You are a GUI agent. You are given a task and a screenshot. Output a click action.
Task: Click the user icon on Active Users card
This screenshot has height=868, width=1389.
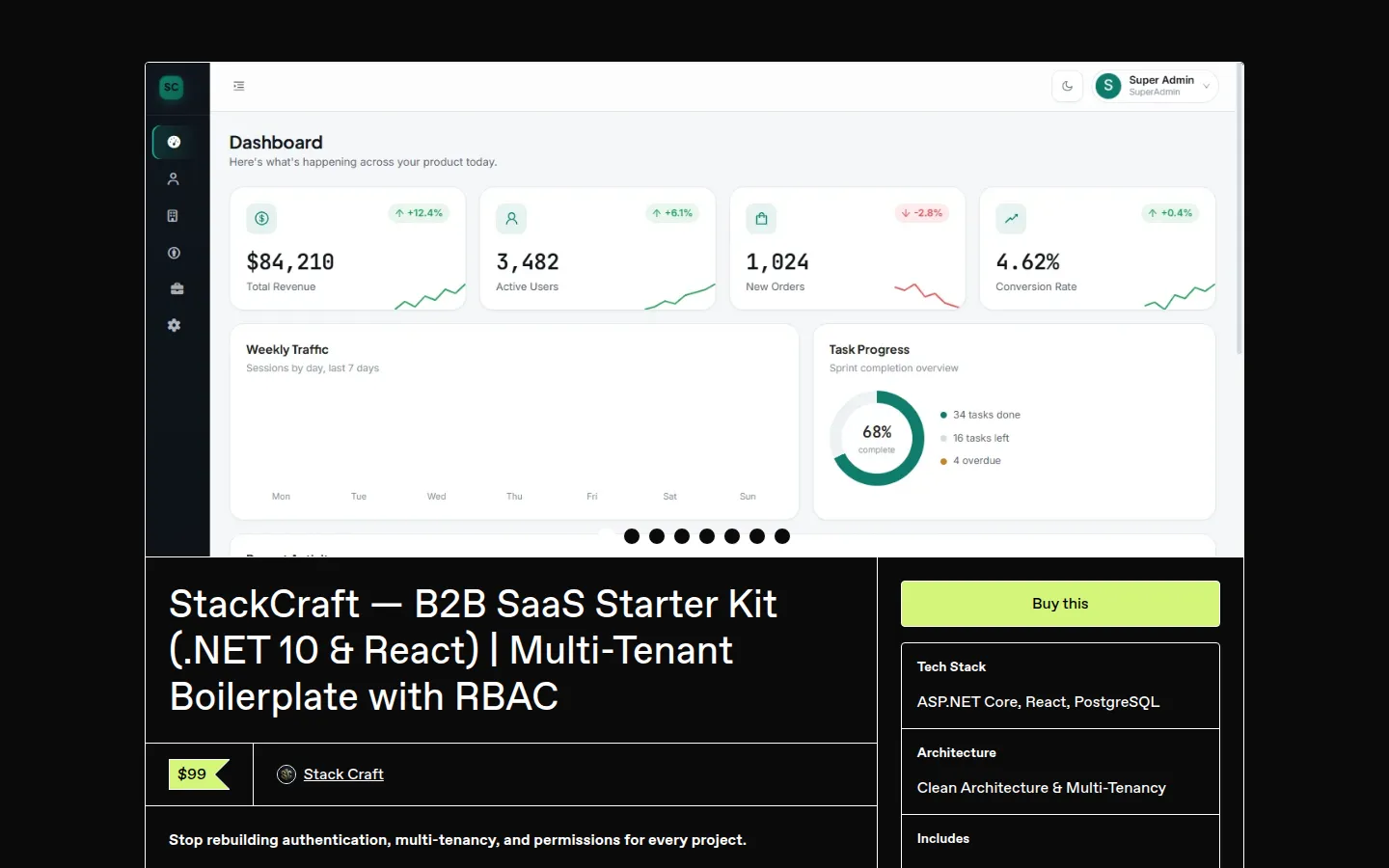(x=511, y=219)
